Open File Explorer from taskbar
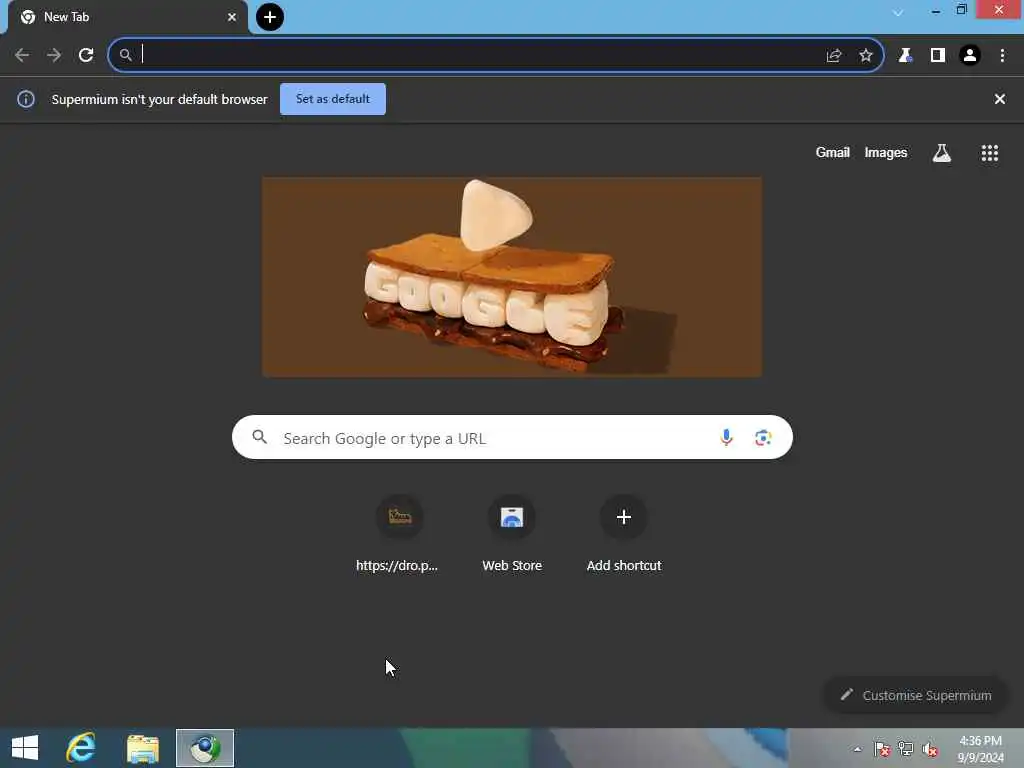The image size is (1024, 768). [143, 748]
